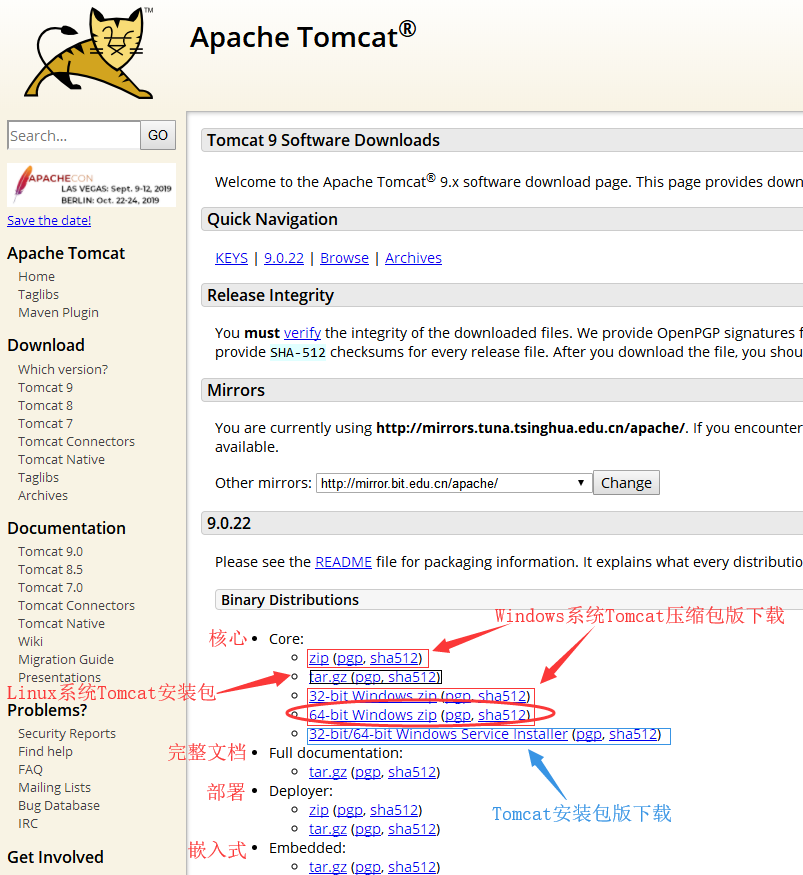Open Tomcat 7.0 documentation
Image resolution: width=803 pixels, height=875 pixels.
[50, 588]
